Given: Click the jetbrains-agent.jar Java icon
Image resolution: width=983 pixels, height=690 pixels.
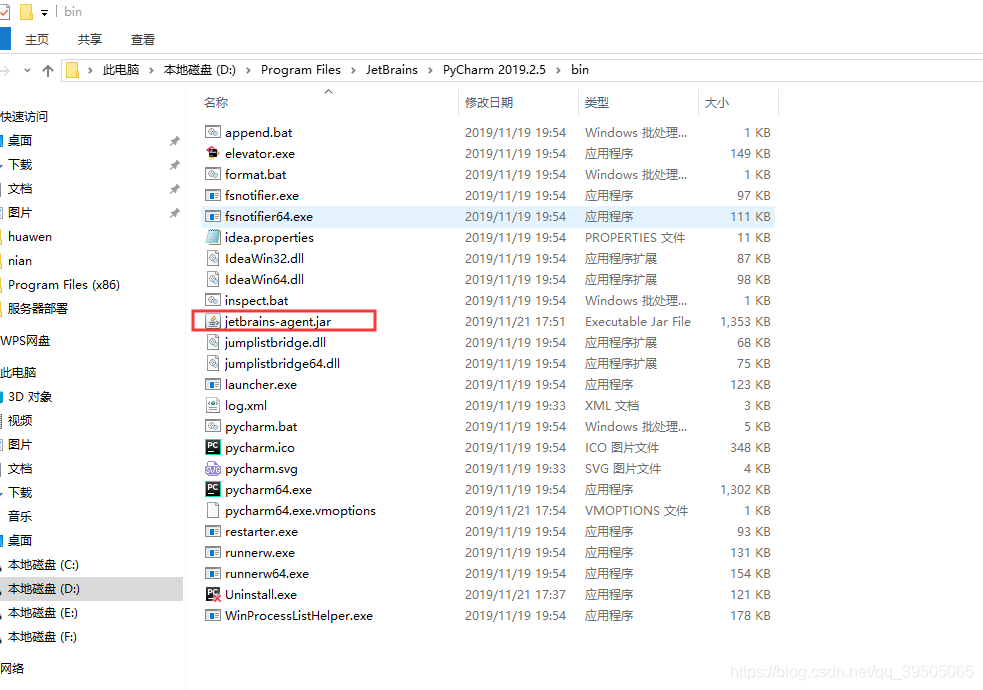Looking at the screenshot, I should tap(213, 321).
